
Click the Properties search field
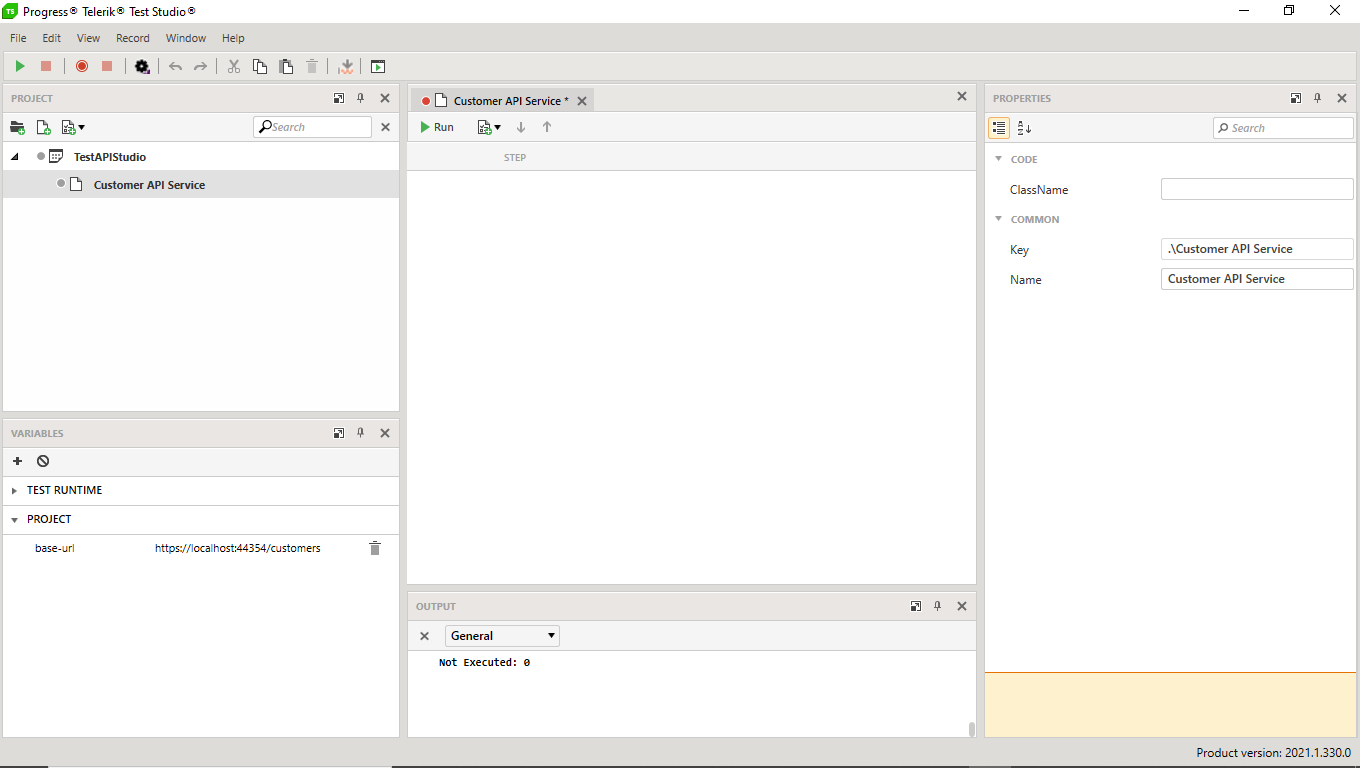click(1283, 128)
